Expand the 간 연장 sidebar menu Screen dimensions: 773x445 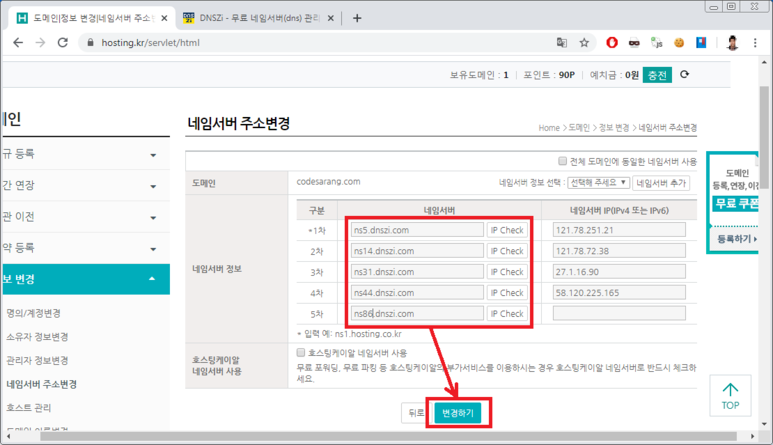(86, 186)
